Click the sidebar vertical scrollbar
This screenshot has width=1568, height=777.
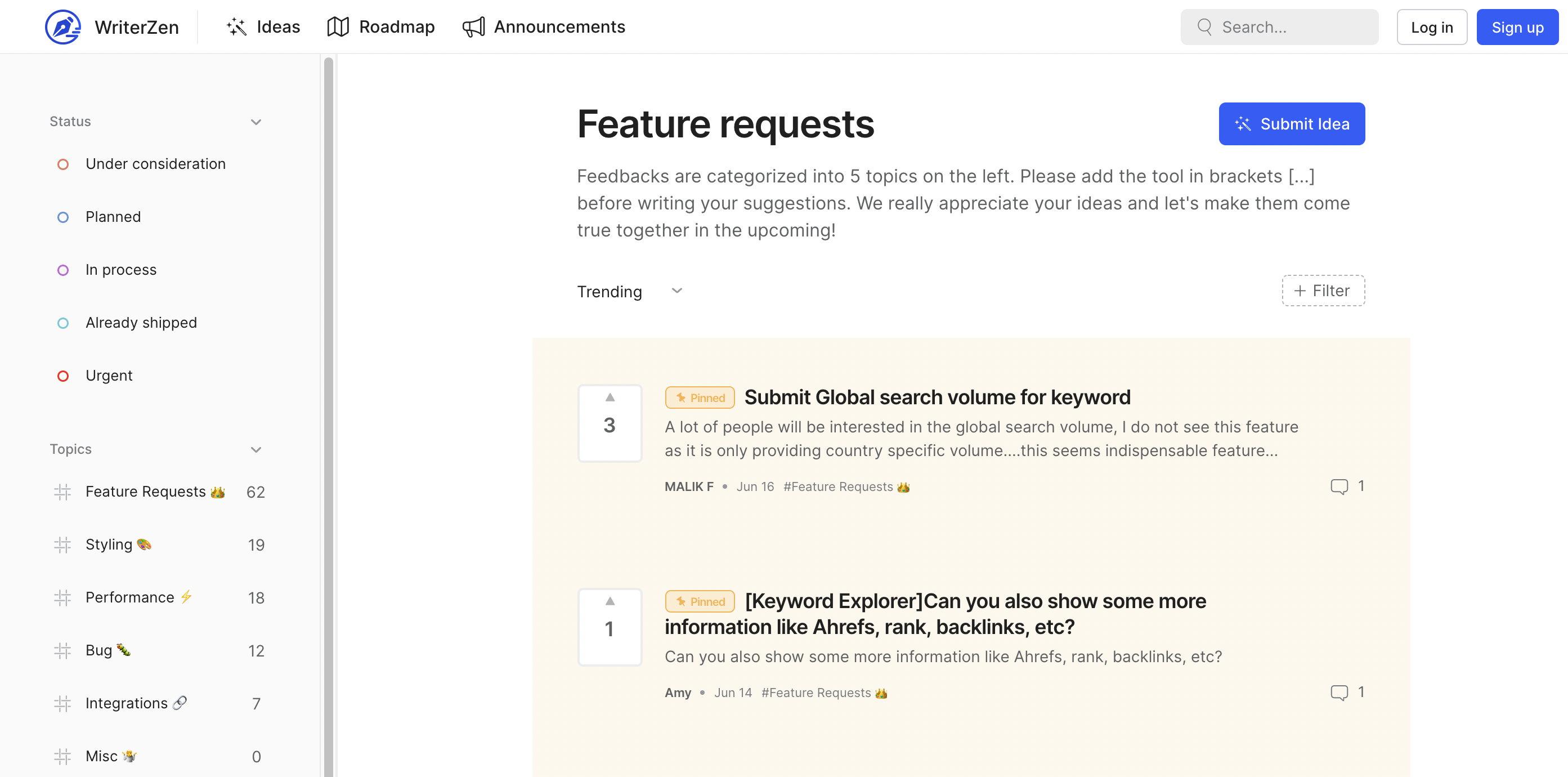click(328, 414)
